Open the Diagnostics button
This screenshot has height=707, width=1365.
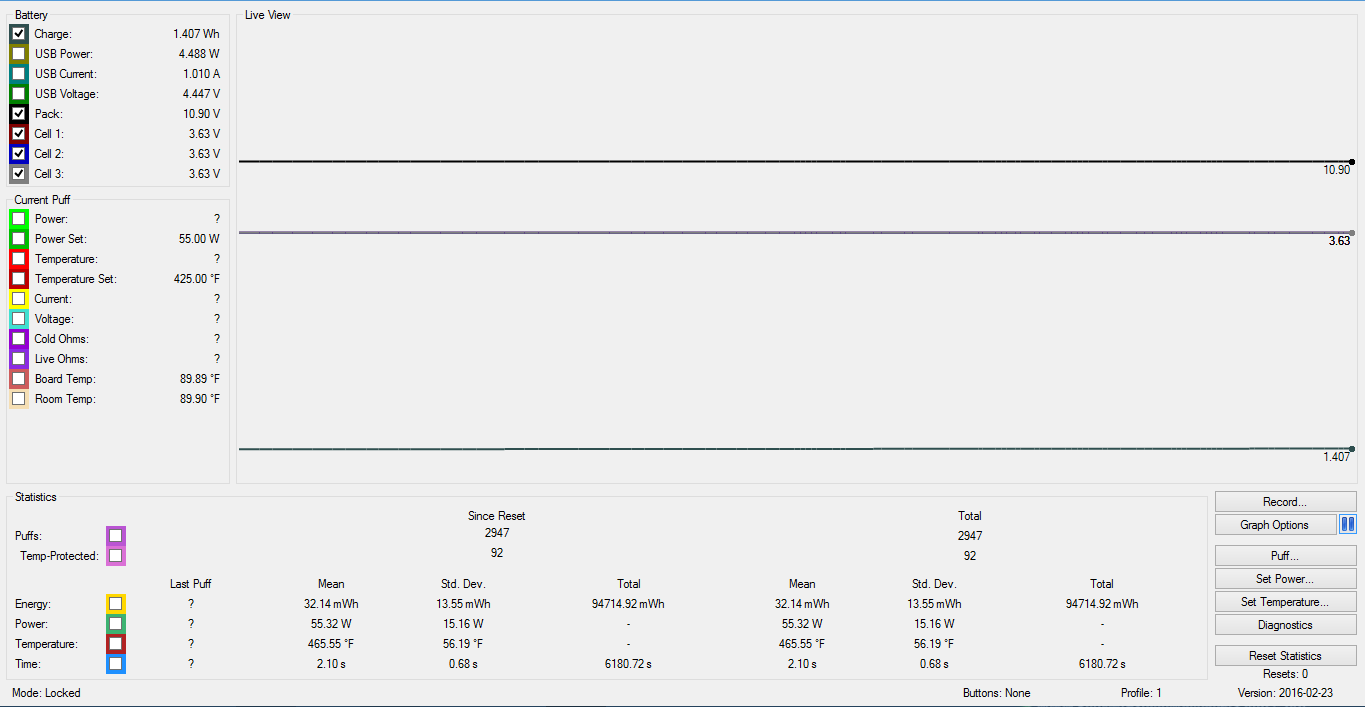1285,625
